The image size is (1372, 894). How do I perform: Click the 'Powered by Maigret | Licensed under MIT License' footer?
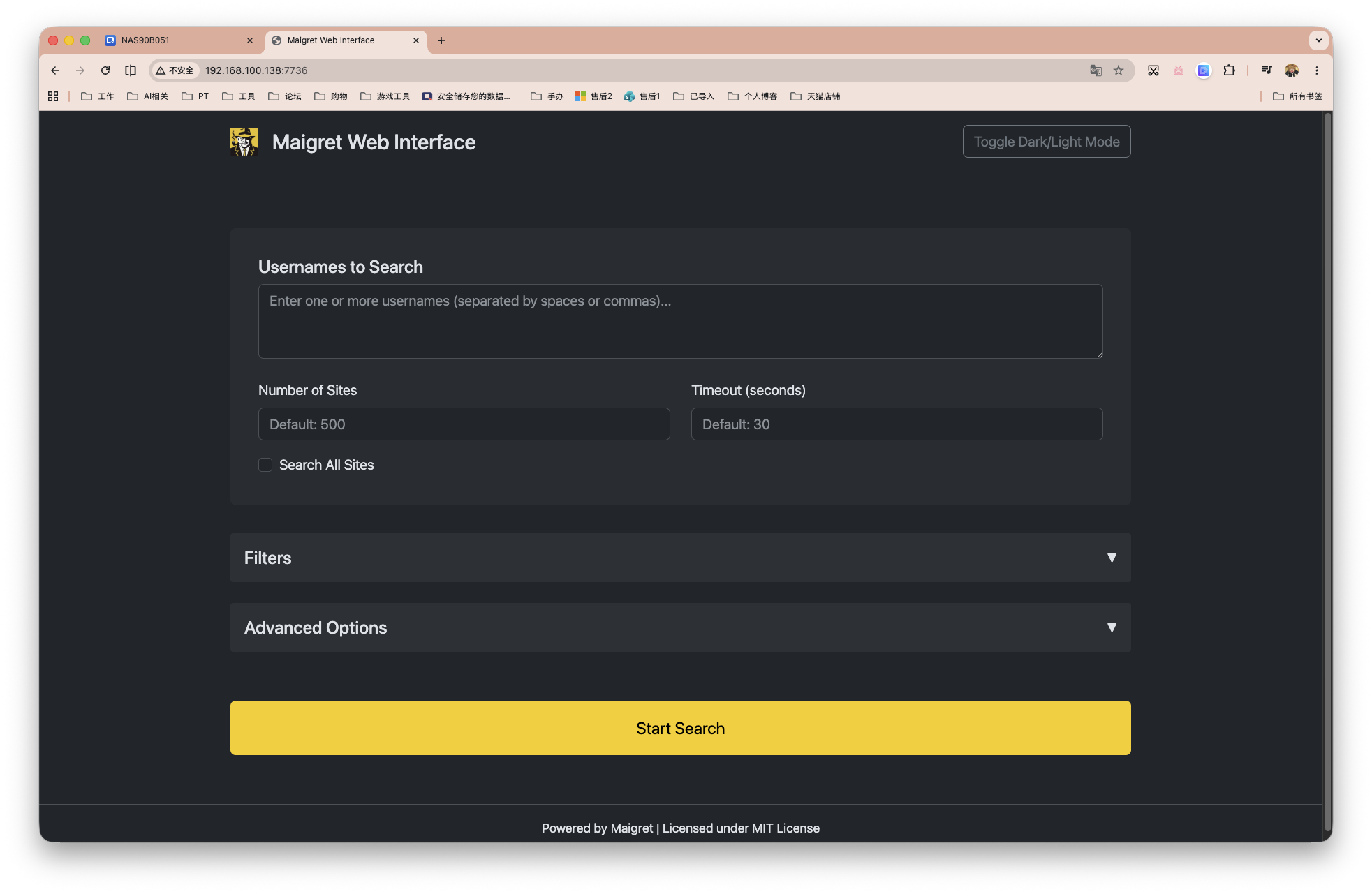click(681, 828)
